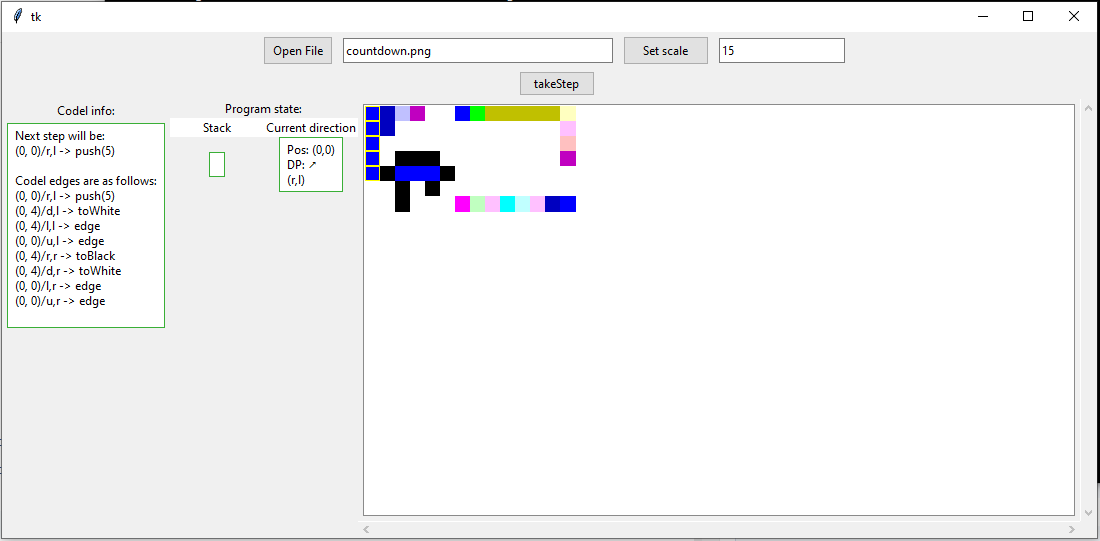Click the salmon pink codel in right column

[568, 143]
